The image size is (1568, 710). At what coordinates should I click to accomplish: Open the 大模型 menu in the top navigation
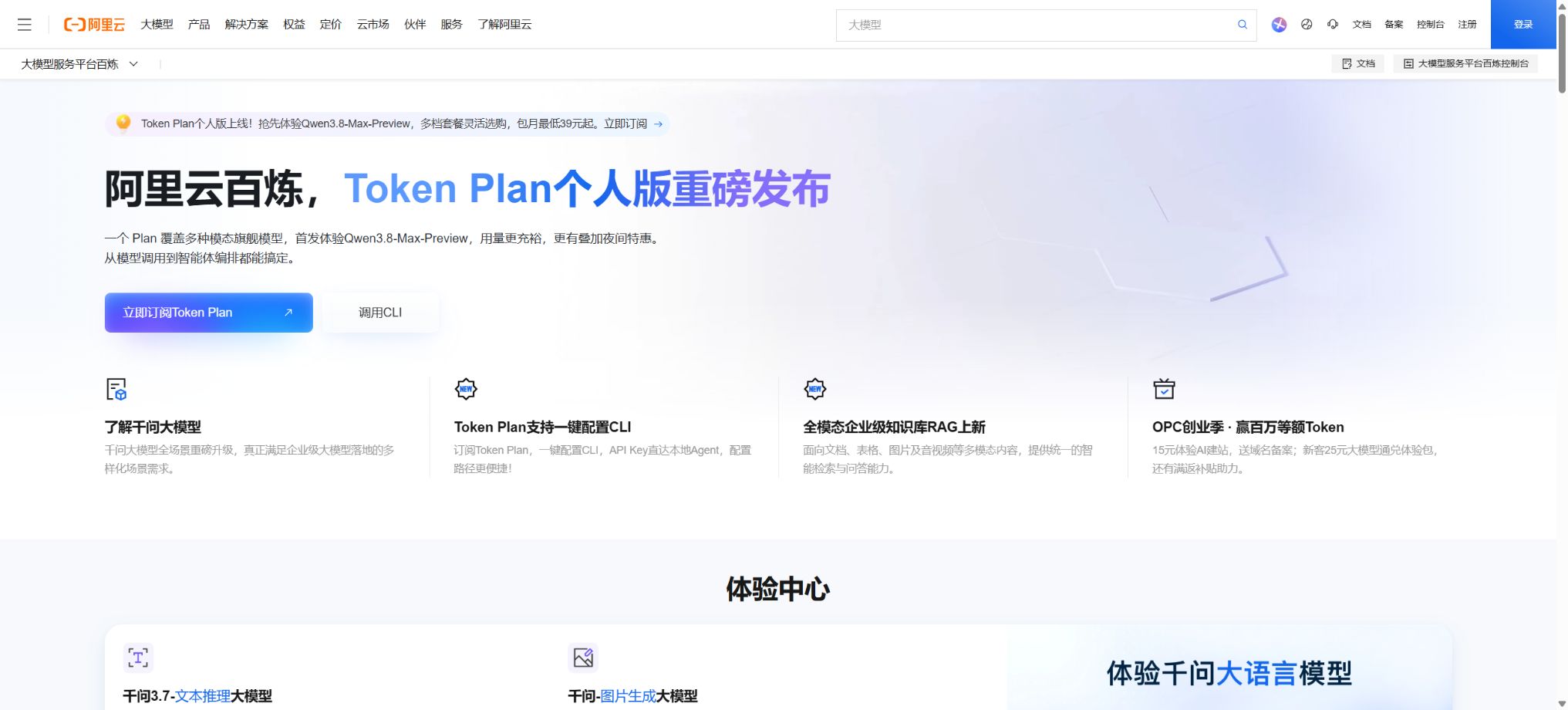[x=157, y=25]
